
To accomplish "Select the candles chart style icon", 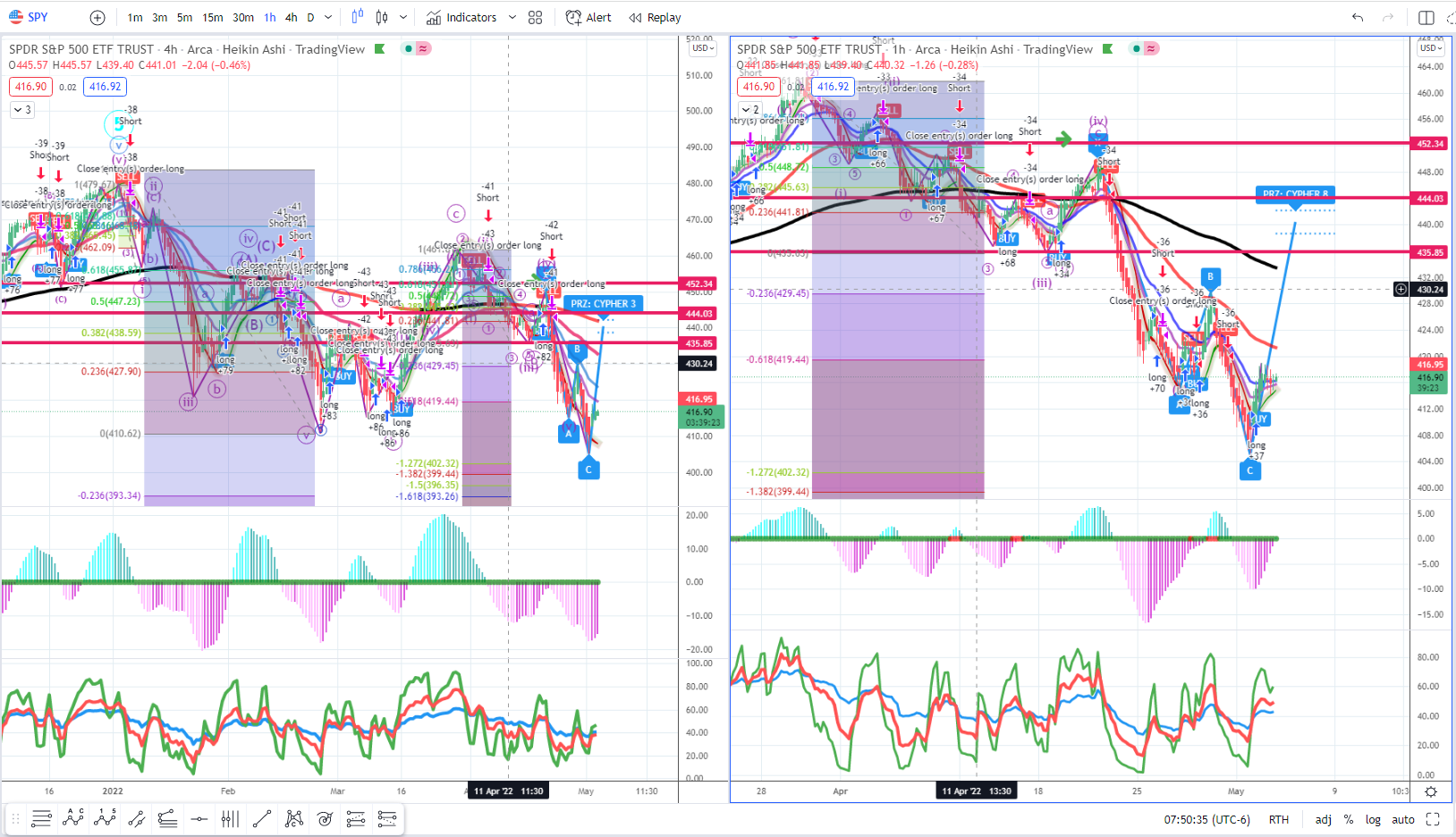I will click(383, 17).
